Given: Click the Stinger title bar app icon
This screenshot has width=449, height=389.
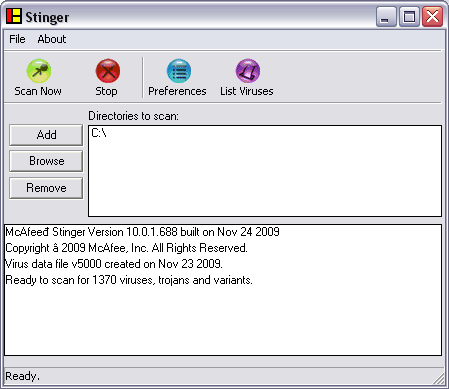Looking at the screenshot, I should pos(14,16).
